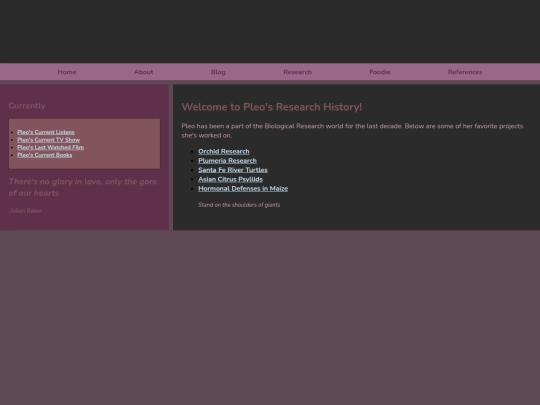Follow the Santa Fe River Turtles link

[x=233, y=170]
